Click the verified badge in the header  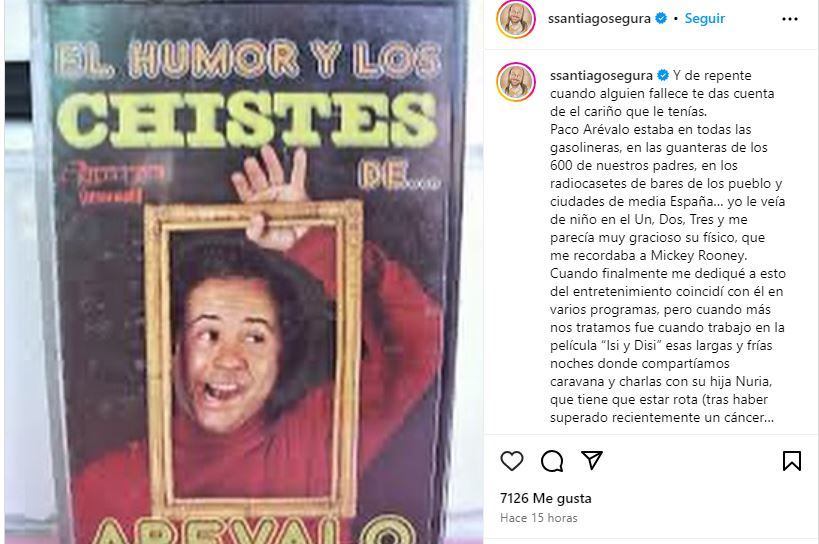(x=661, y=18)
